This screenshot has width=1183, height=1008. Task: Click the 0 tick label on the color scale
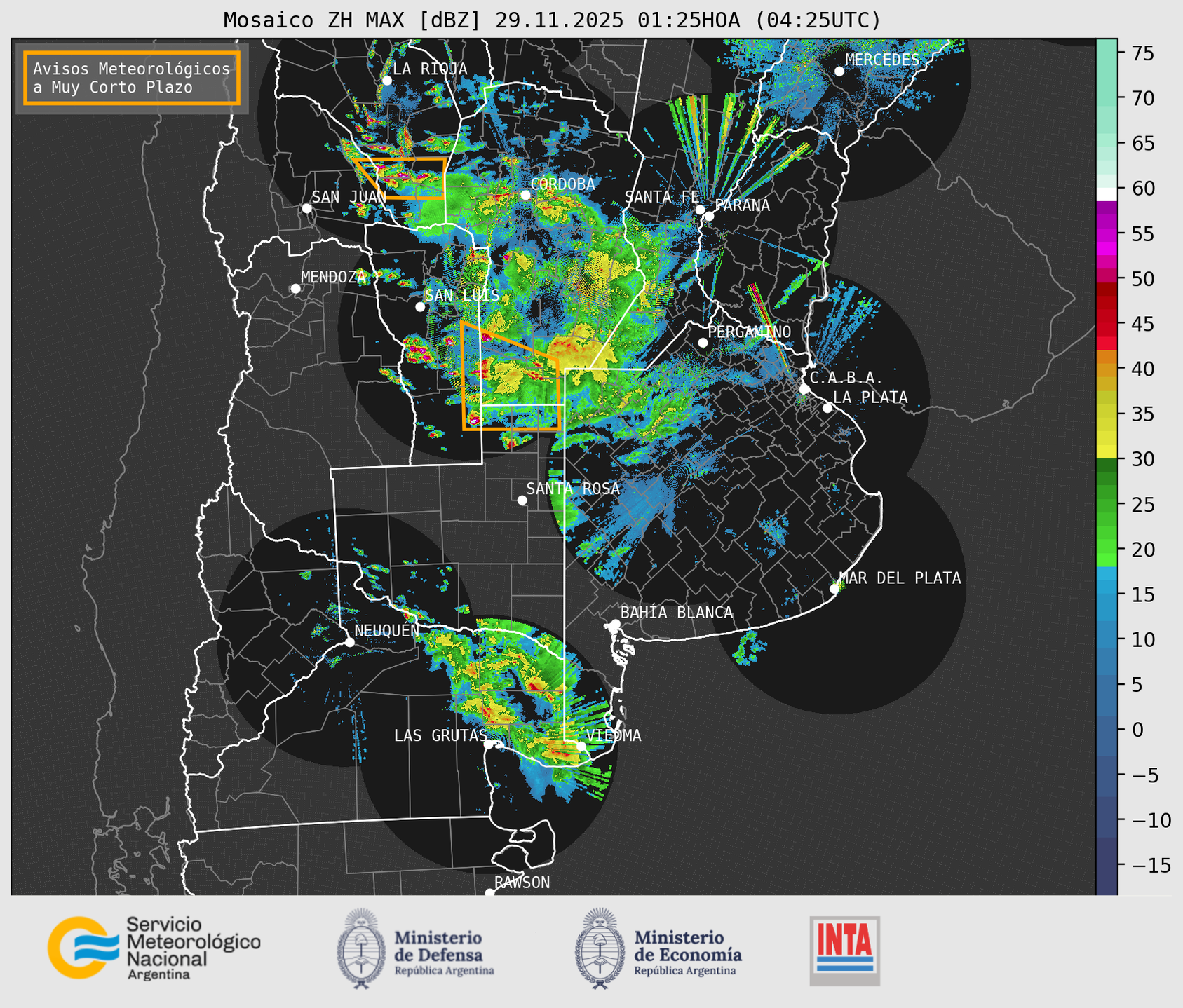coord(1137,730)
